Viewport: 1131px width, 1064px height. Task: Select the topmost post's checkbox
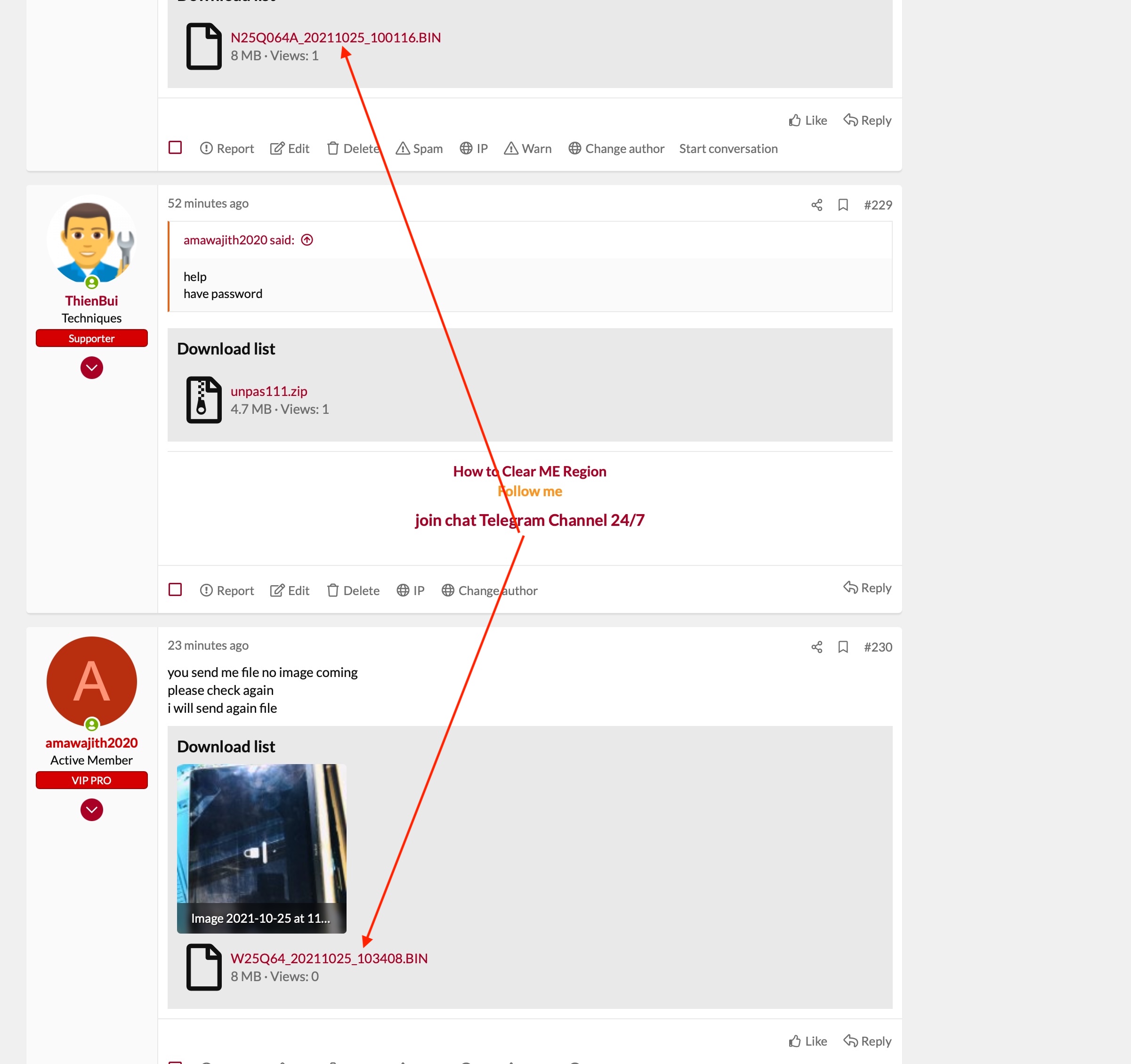tap(175, 148)
